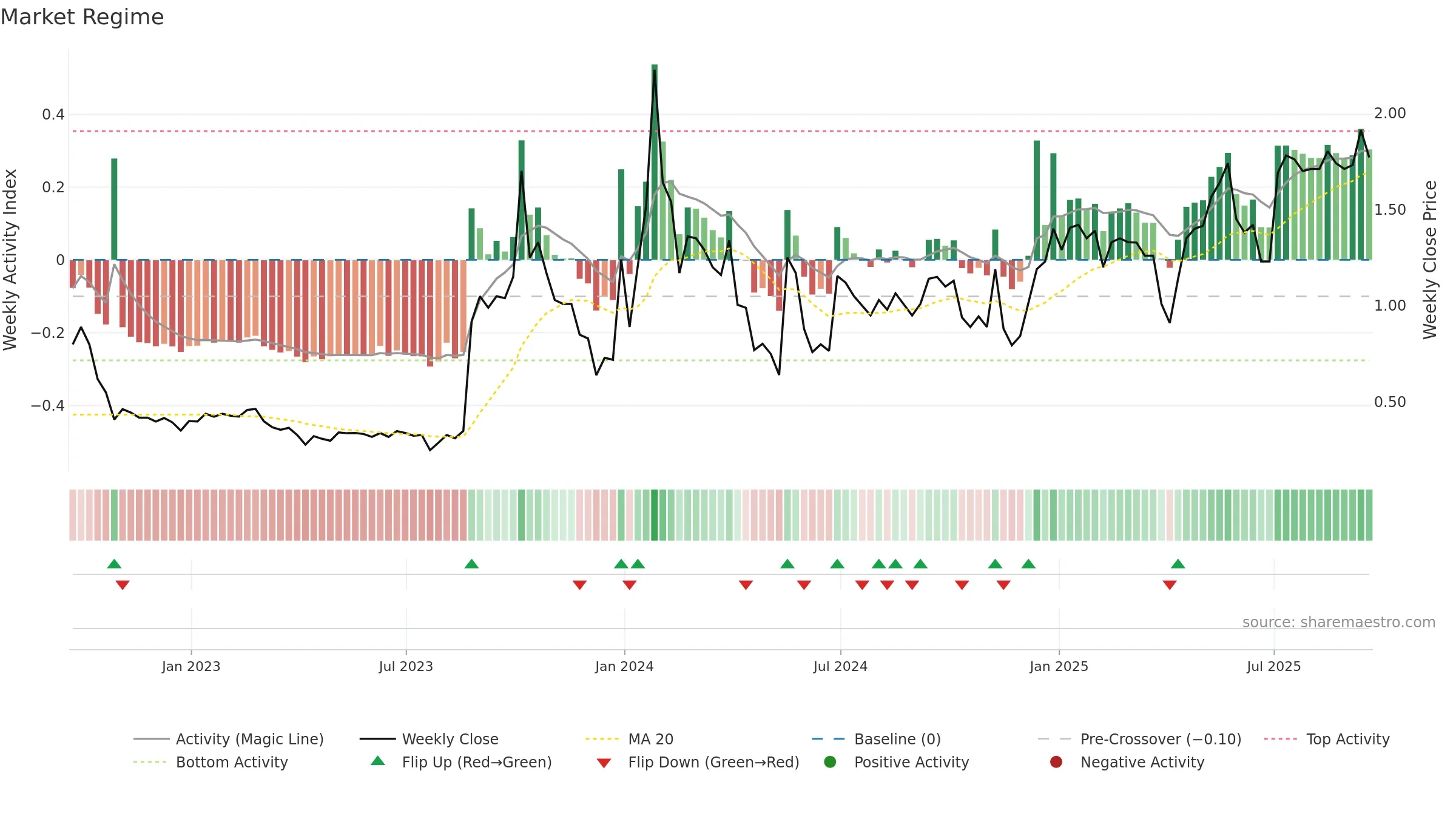The height and width of the screenshot is (819, 1456).
Task: Click the source: sharemaestro.com text
Action: 1338,622
